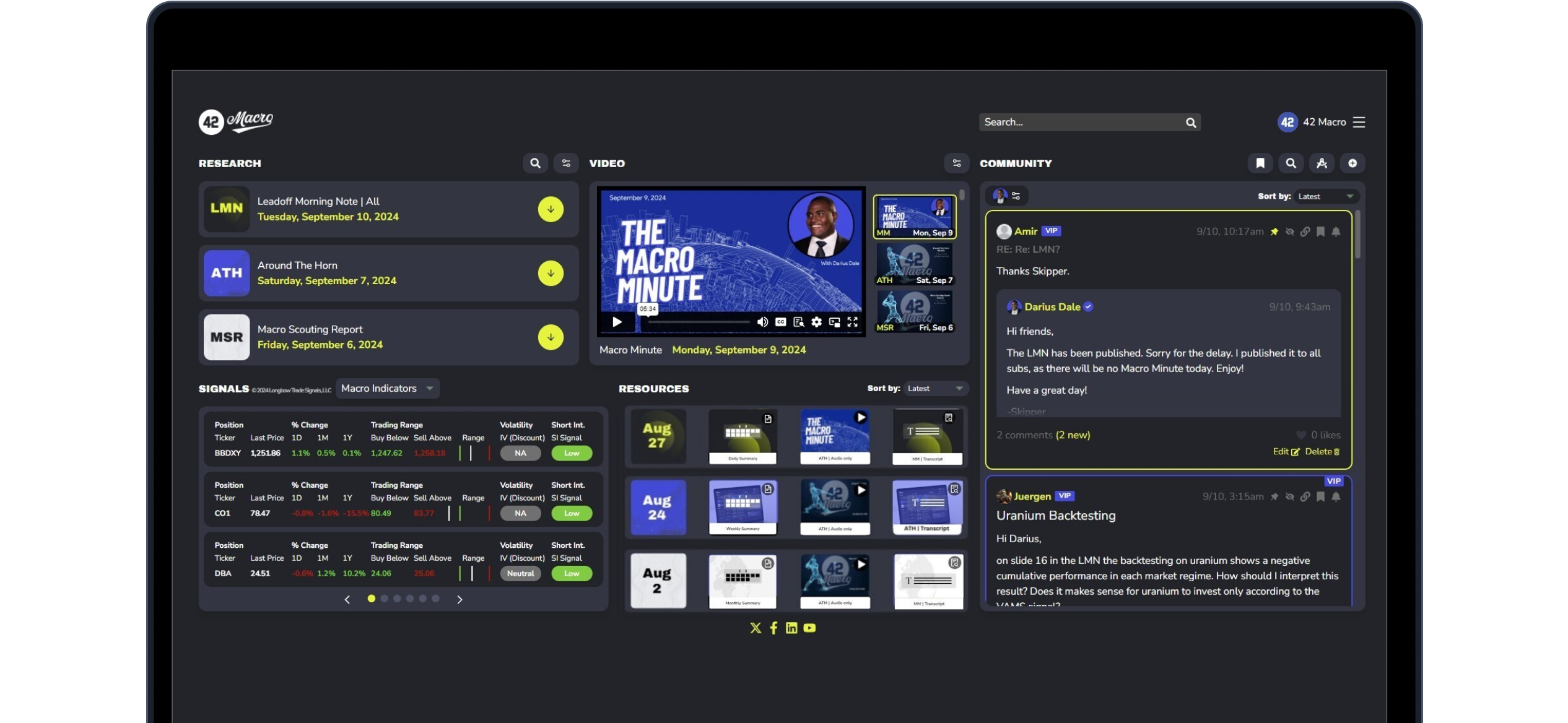The height and width of the screenshot is (723, 1568).
Task: Go to next signals page arrow
Action: [460, 599]
